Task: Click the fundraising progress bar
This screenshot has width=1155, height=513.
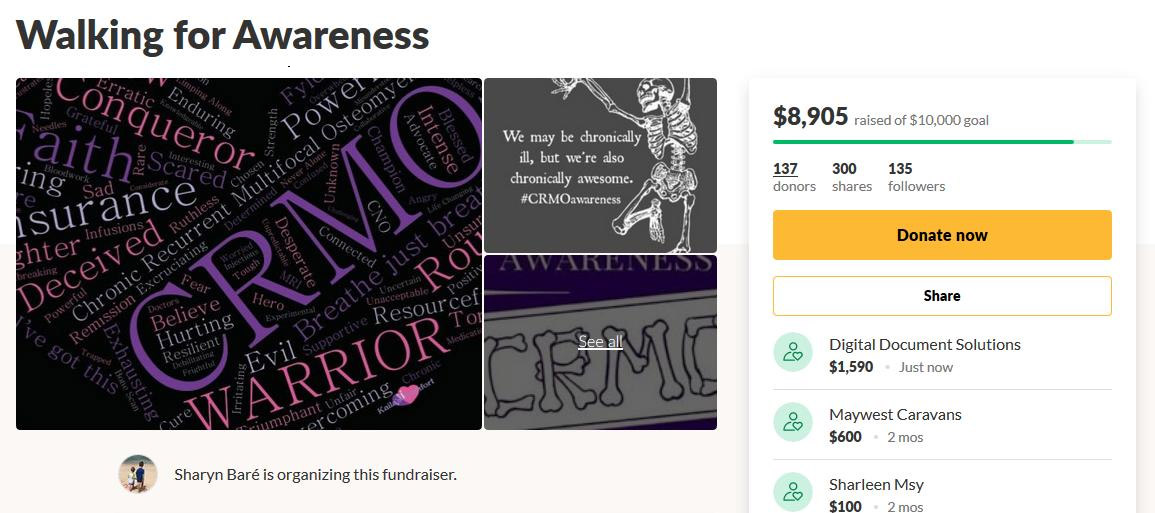Action: pyautogui.click(x=942, y=142)
